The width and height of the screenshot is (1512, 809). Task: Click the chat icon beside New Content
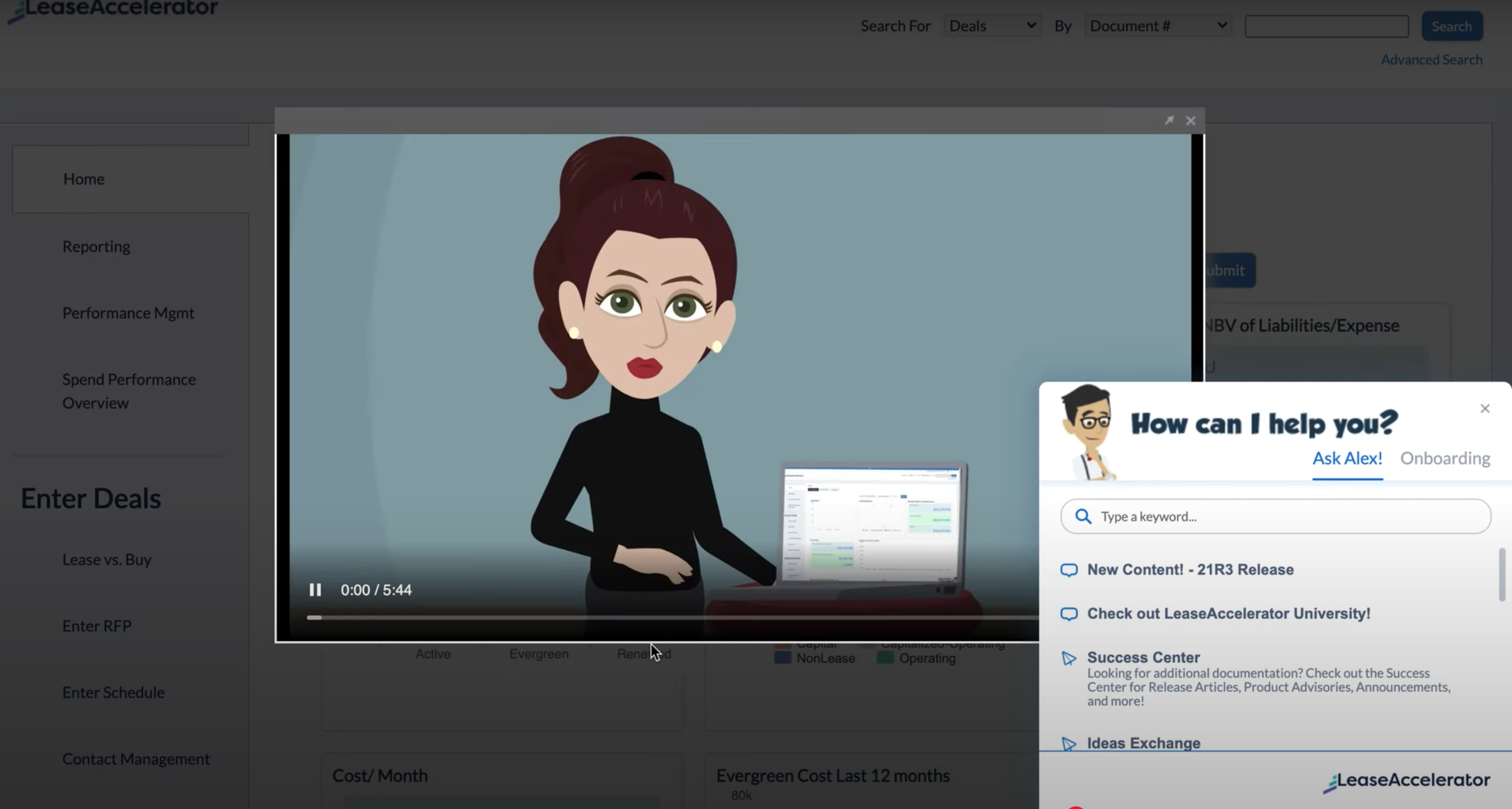pyautogui.click(x=1069, y=570)
